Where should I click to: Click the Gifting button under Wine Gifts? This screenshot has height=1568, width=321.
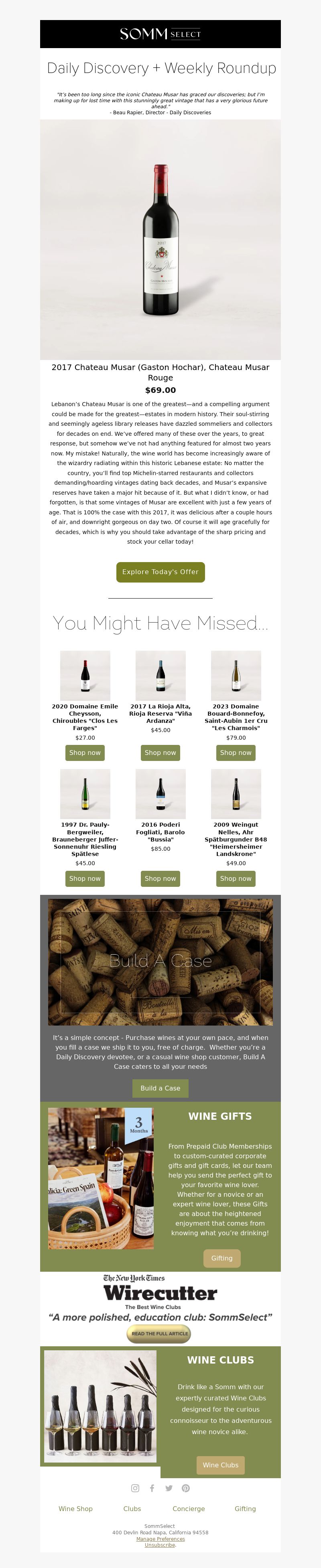pos(222,1258)
